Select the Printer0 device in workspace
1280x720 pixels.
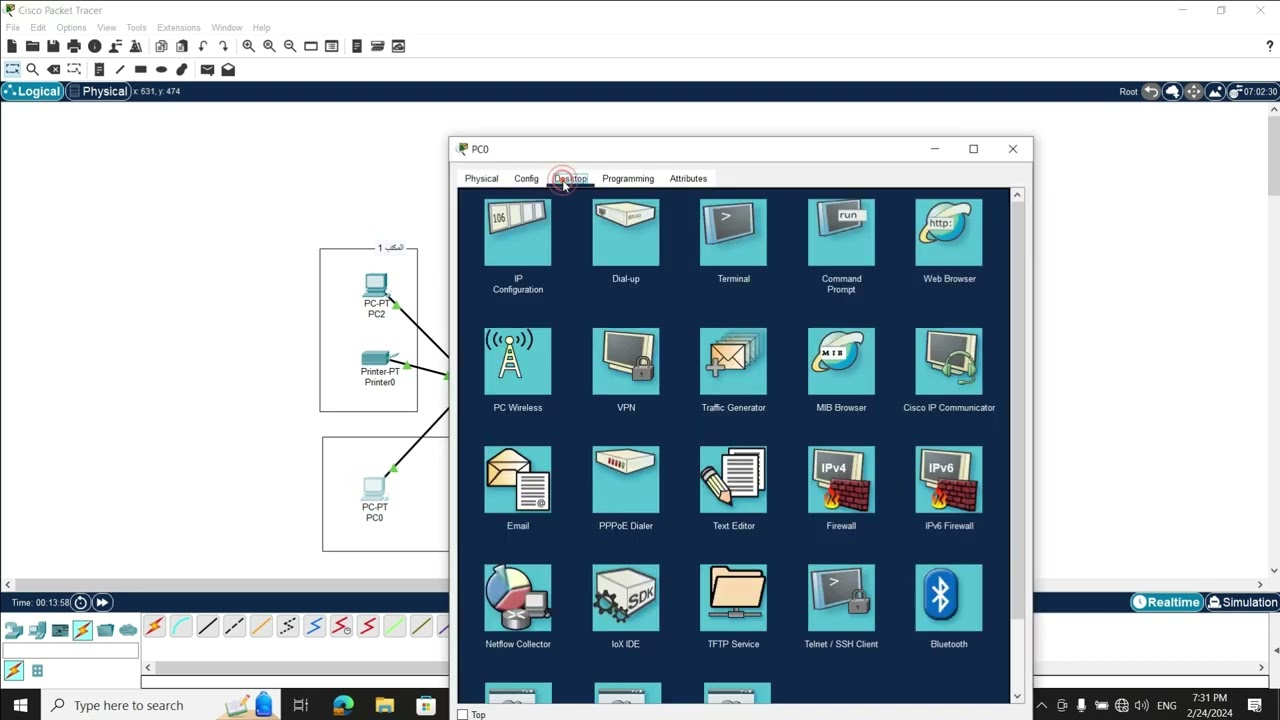pos(380,367)
